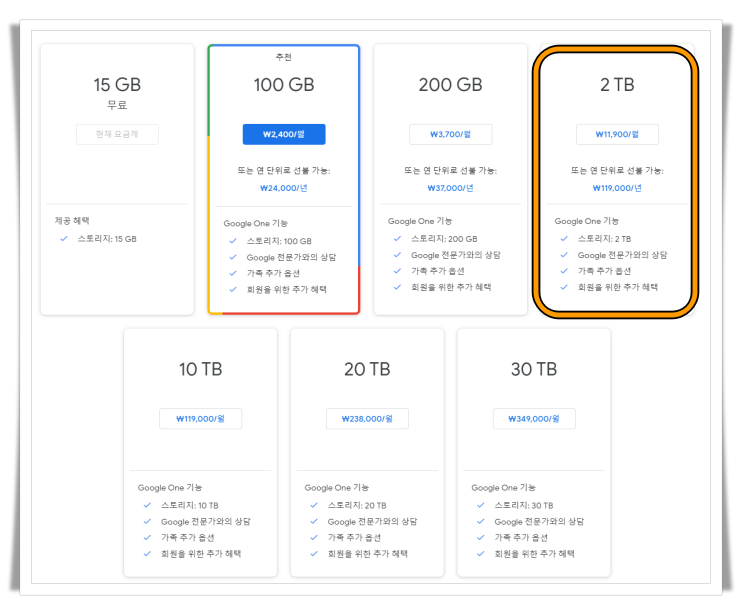The width and height of the screenshot is (742, 615).
Task: Click the 스토리지: 30 TB text
Action: tap(524, 505)
